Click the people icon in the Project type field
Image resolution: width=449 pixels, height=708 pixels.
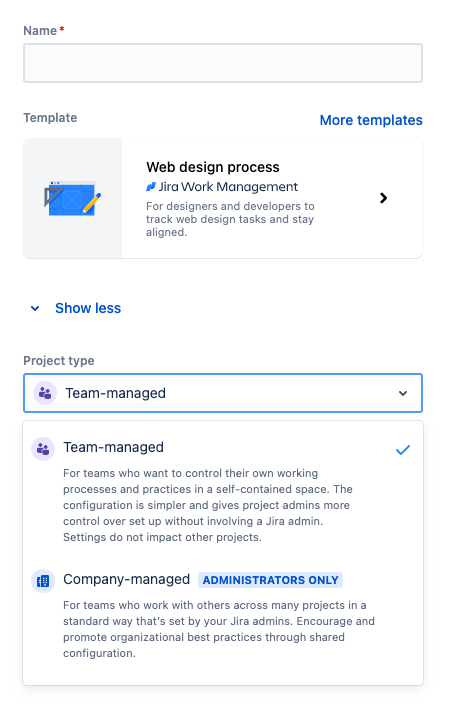coord(45,393)
